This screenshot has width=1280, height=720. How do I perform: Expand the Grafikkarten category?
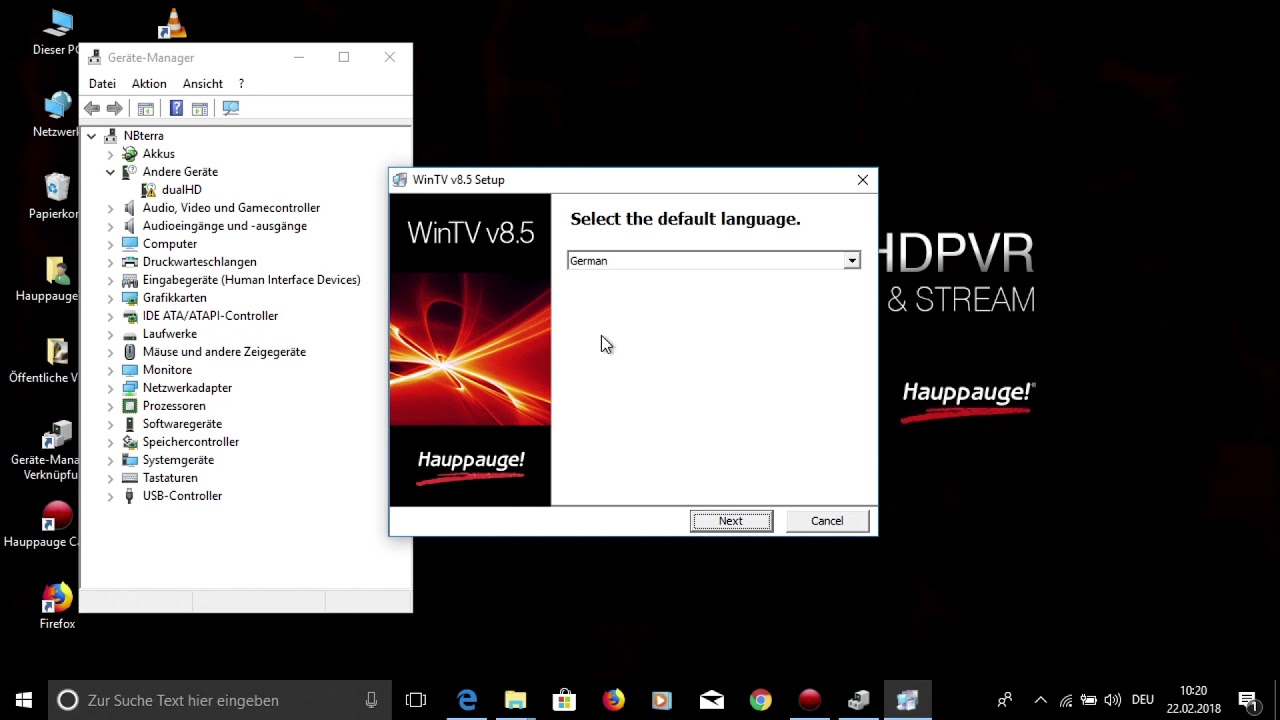[x=111, y=298]
